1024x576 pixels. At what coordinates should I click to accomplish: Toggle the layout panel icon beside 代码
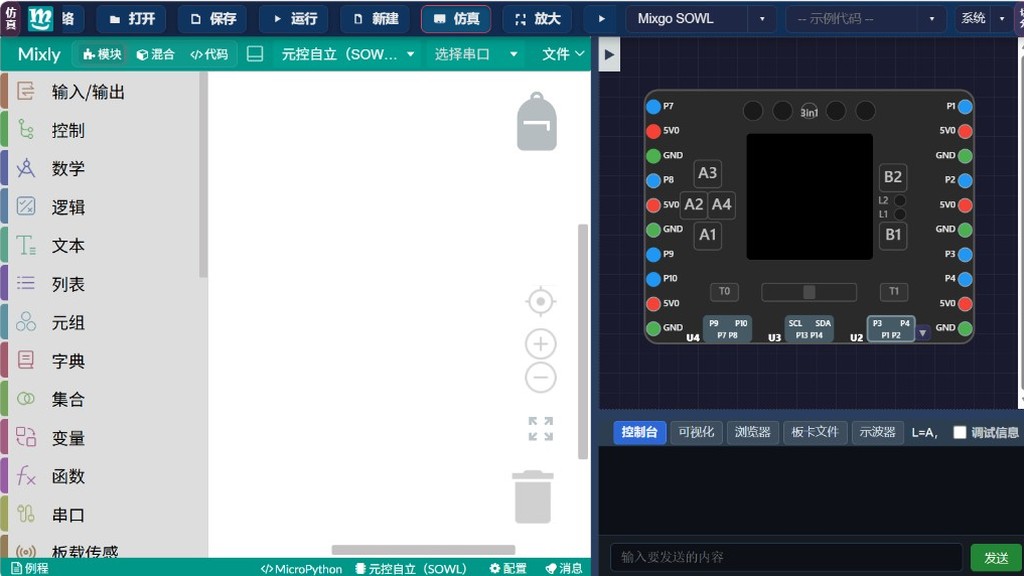[x=255, y=54]
